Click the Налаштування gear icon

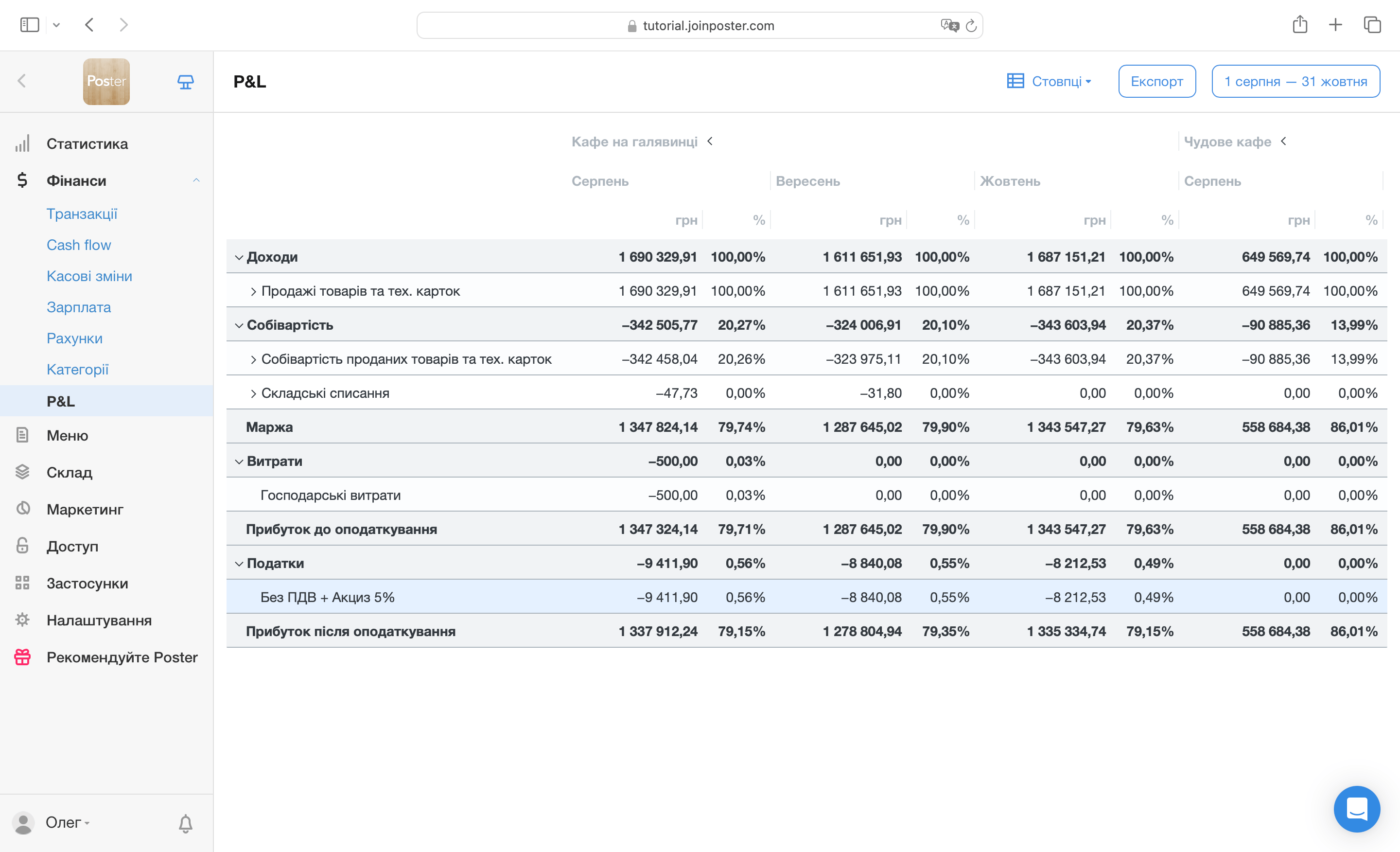point(22,620)
